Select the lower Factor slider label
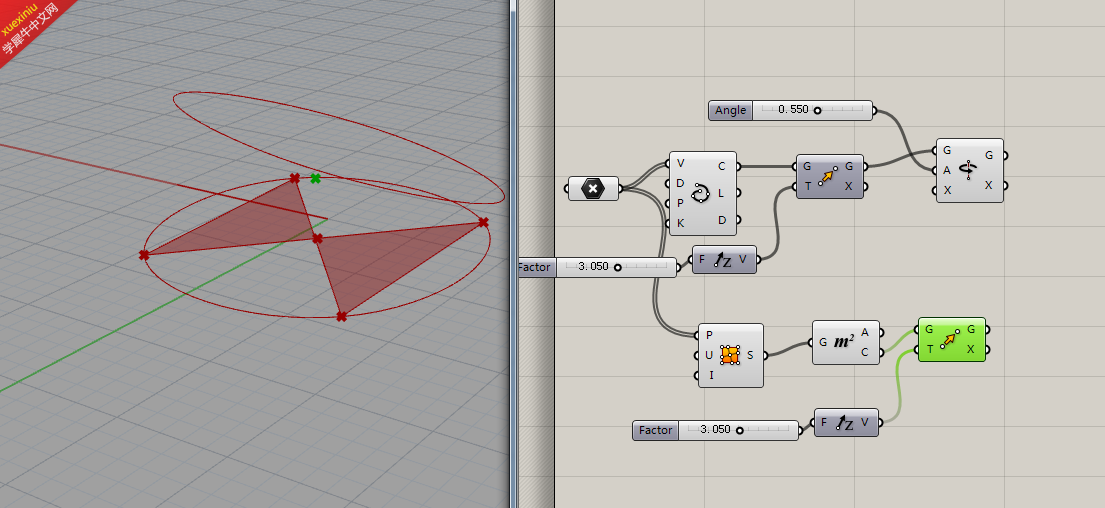Screen dimensions: 1105x508 coord(655,430)
